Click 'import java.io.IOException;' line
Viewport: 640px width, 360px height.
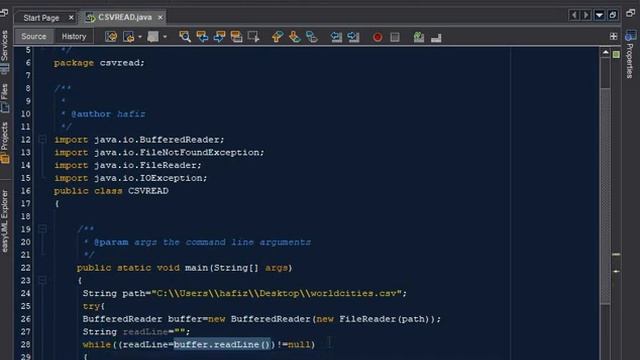click(x=131, y=178)
